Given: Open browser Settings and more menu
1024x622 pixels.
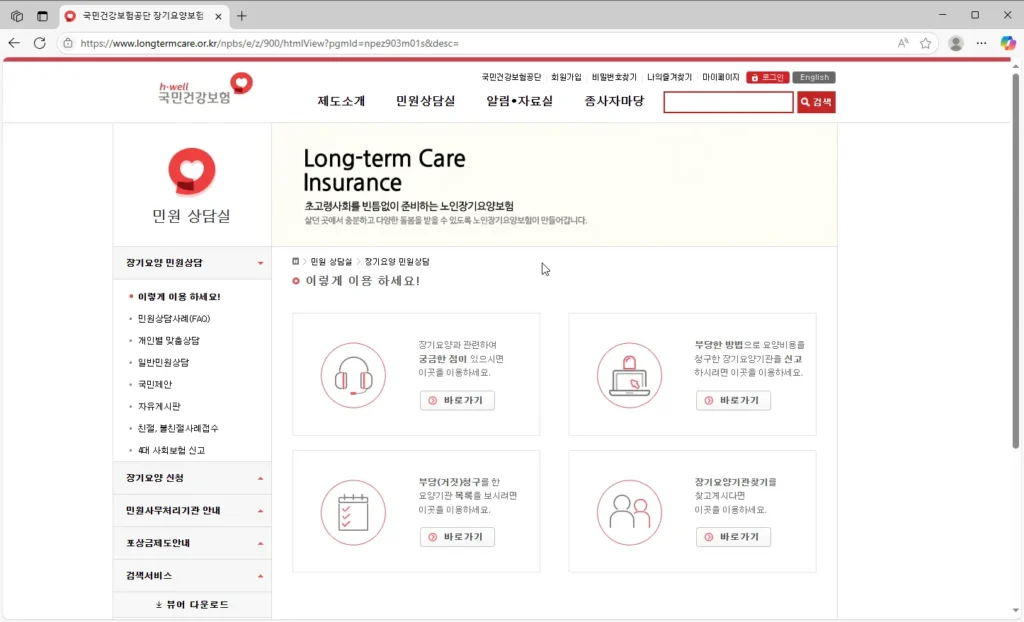Looking at the screenshot, I should [982, 43].
